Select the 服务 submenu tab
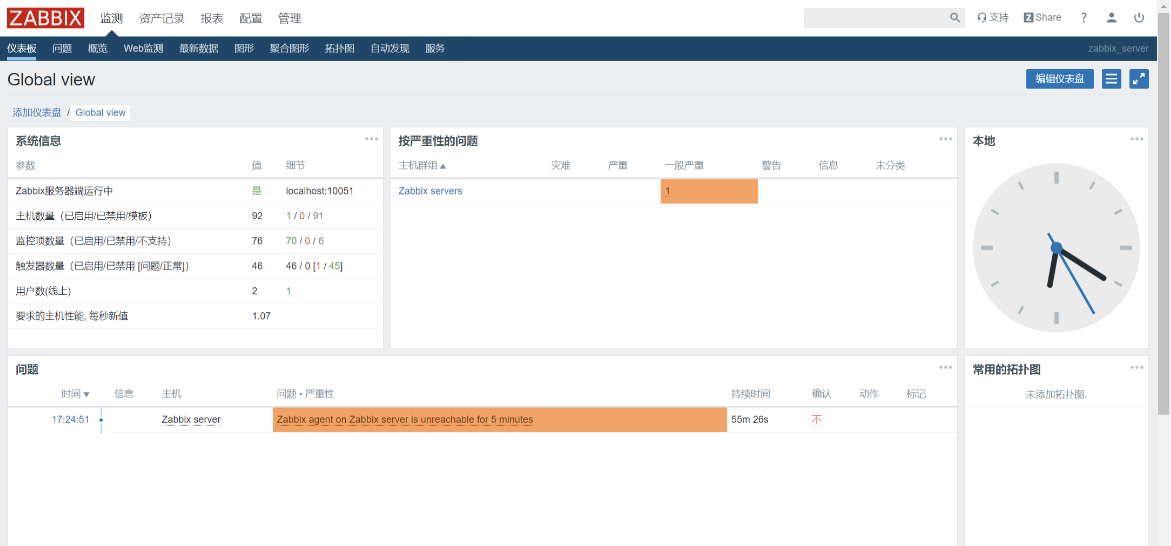1171x546 pixels. [x=435, y=49]
